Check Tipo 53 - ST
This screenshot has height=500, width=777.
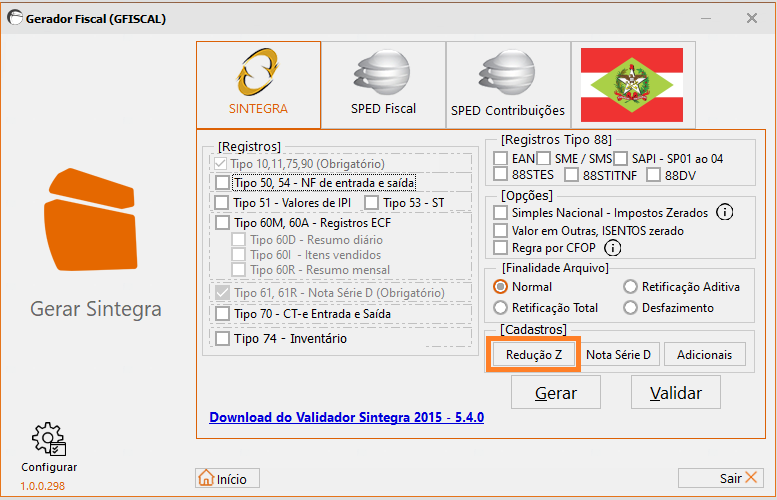[x=371, y=203]
